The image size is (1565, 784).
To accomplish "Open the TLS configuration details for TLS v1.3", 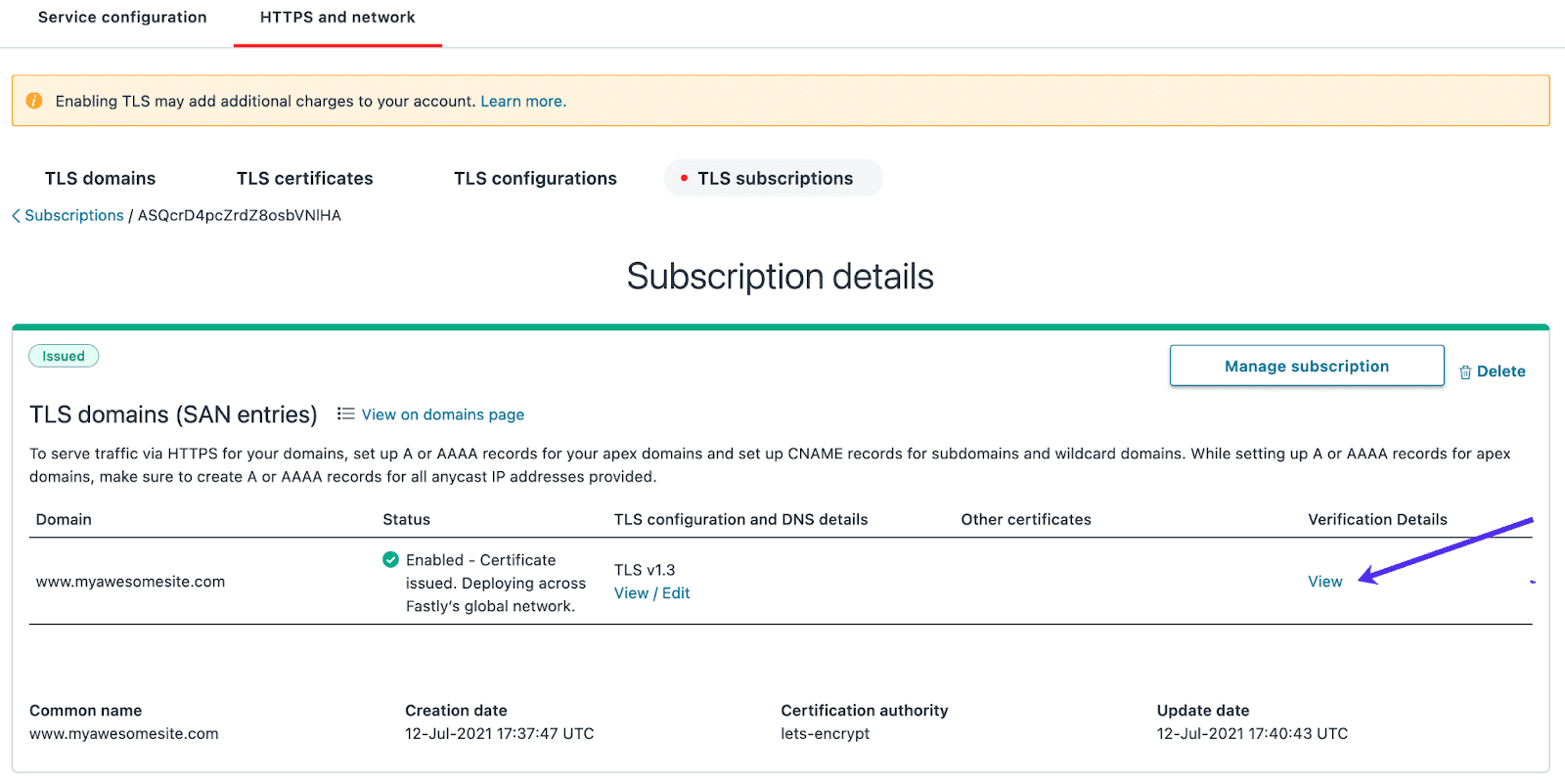I will 631,592.
